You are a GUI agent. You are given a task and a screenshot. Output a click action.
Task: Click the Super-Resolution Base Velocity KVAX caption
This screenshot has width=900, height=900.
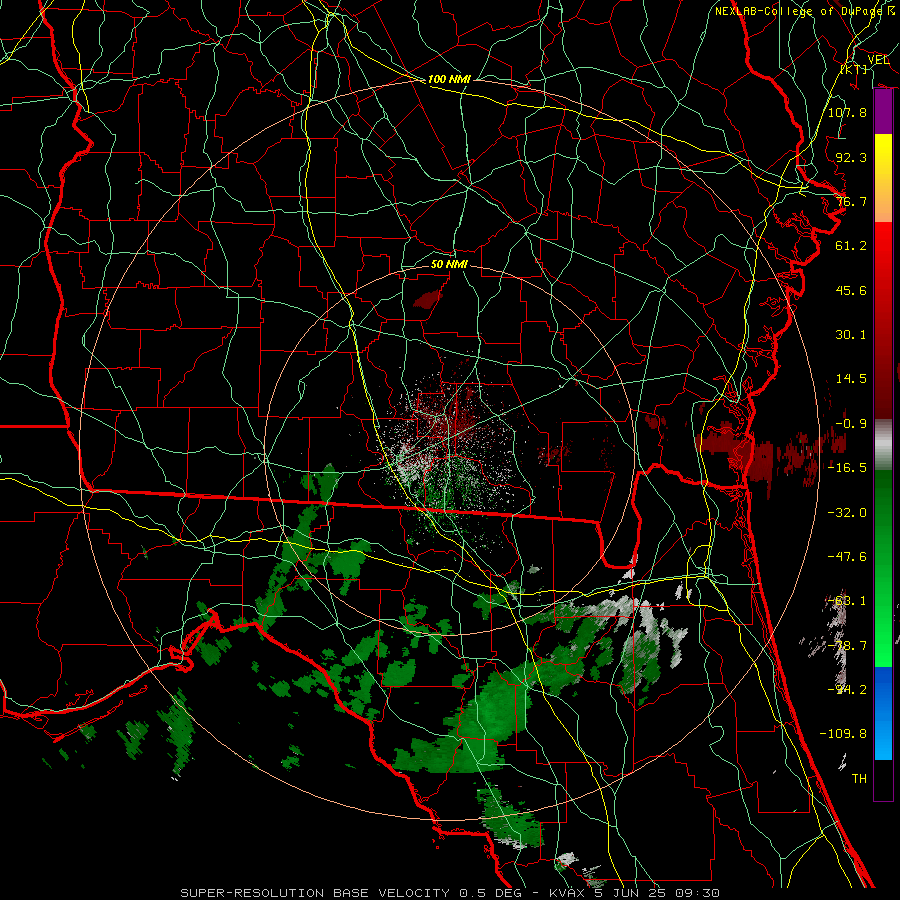coord(450,893)
